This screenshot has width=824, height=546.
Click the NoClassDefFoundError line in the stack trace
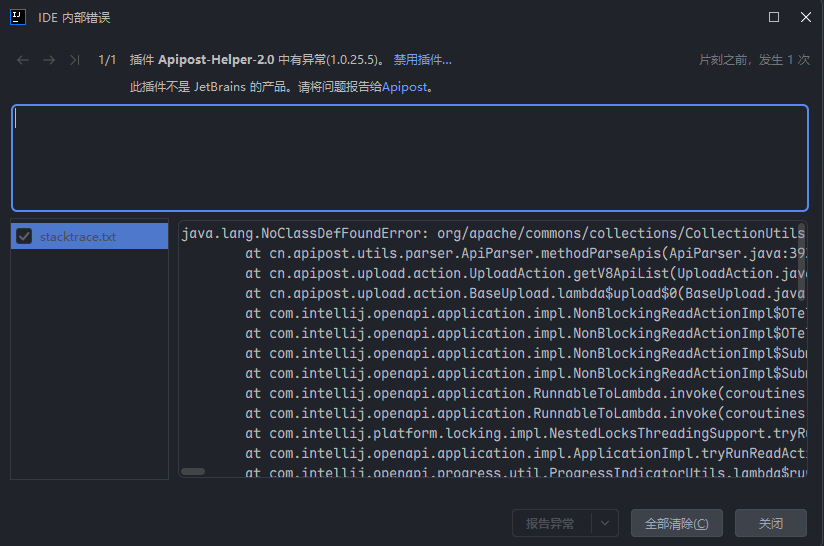click(x=493, y=233)
